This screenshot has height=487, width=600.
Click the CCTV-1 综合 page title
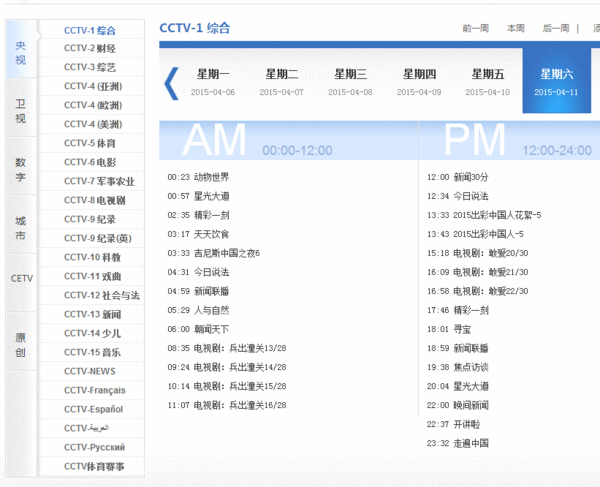pos(195,28)
